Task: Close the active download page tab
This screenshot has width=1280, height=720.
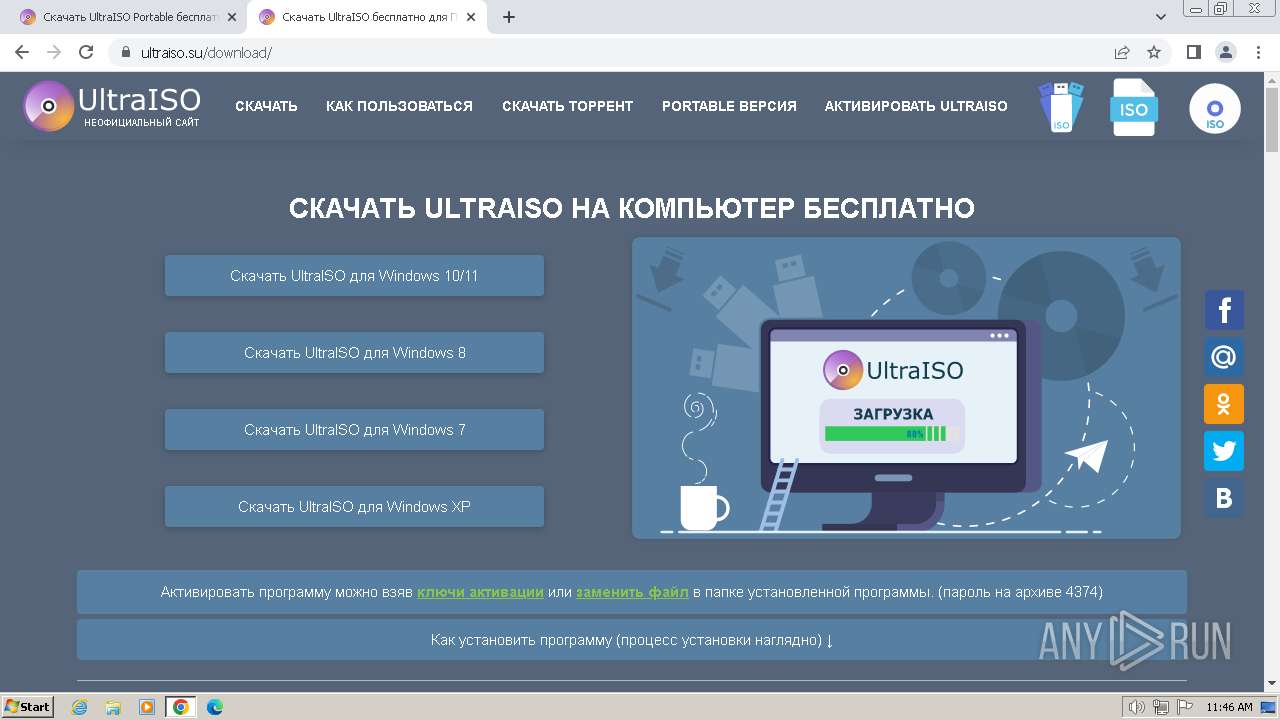Action: (471, 17)
